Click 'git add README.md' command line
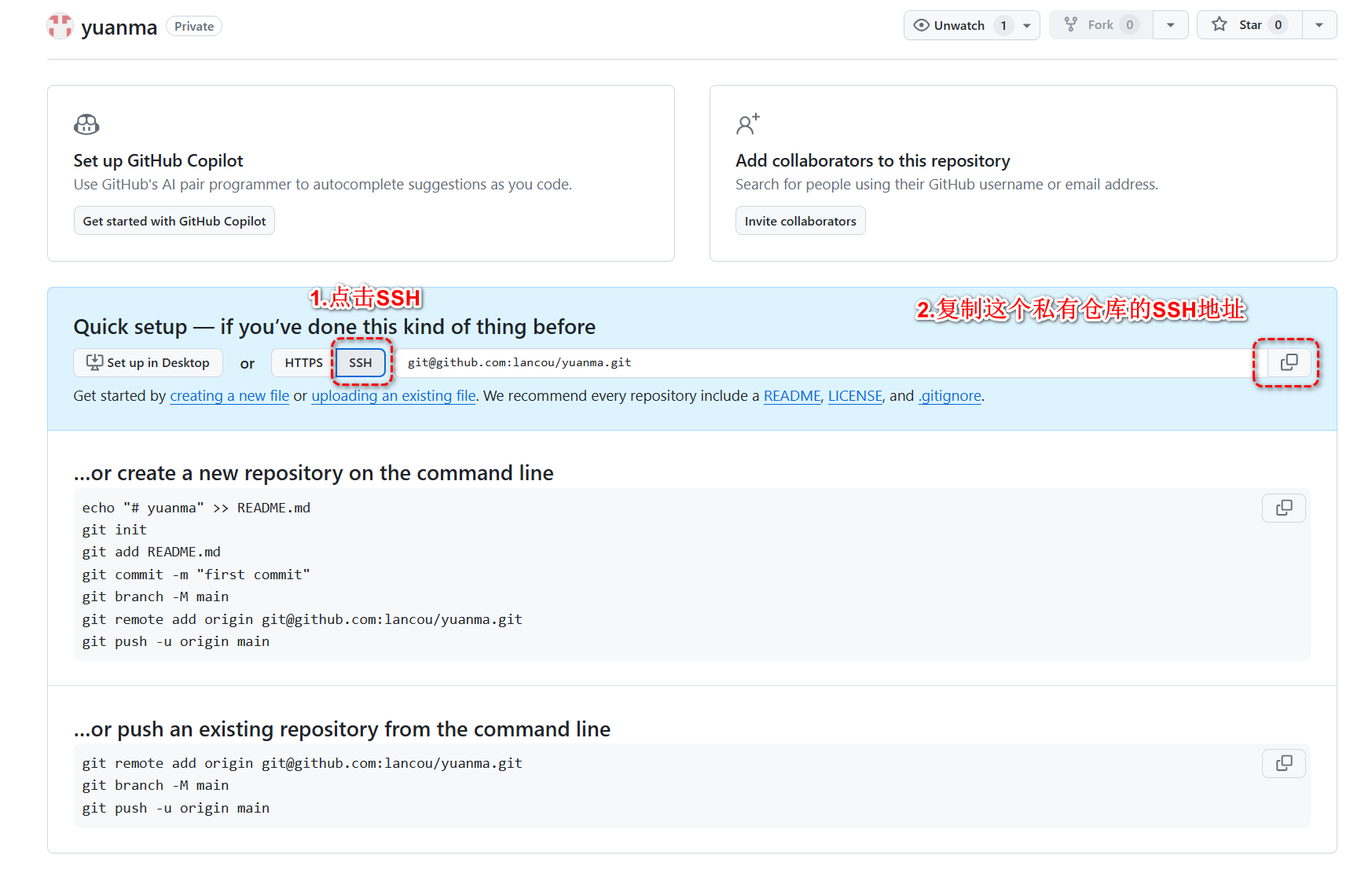This screenshot has height=870, width=1372. pyautogui.click(x=152, y=552)
